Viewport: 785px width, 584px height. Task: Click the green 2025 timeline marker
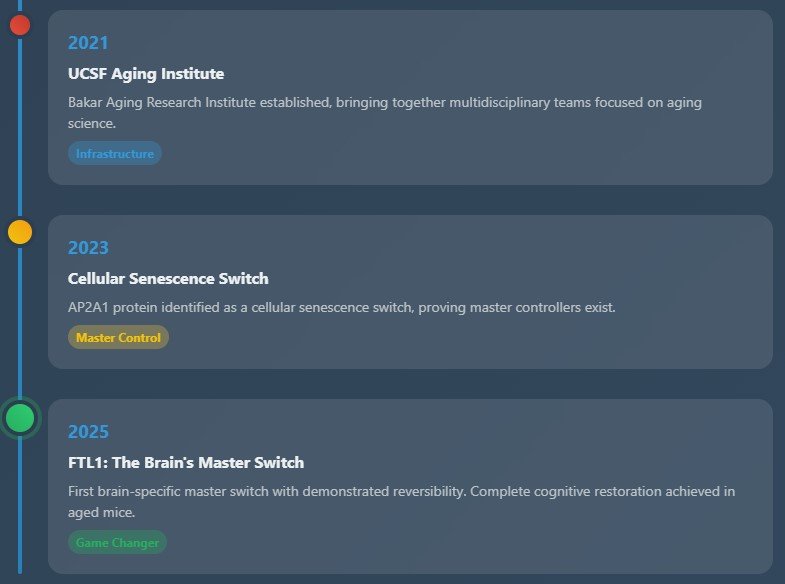[x=20, y=418]
